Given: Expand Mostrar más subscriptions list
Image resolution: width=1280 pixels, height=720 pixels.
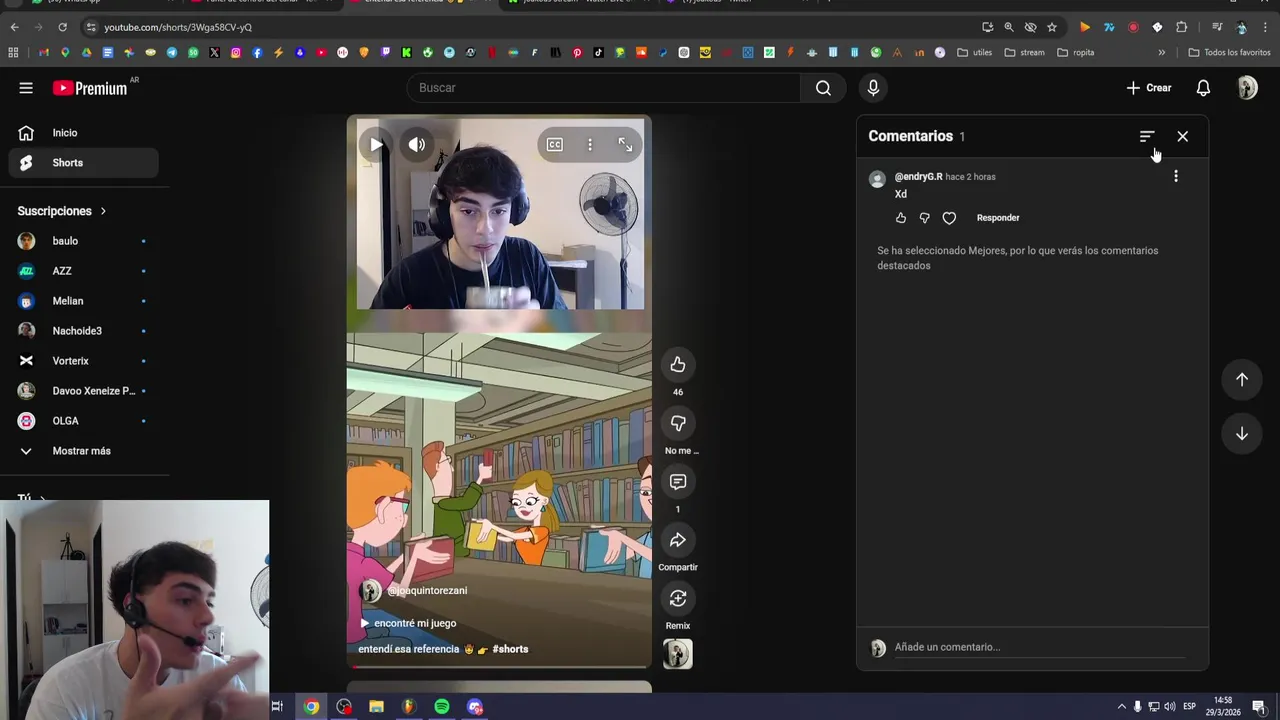Looking at the screenshot, I should pos(83,451).
